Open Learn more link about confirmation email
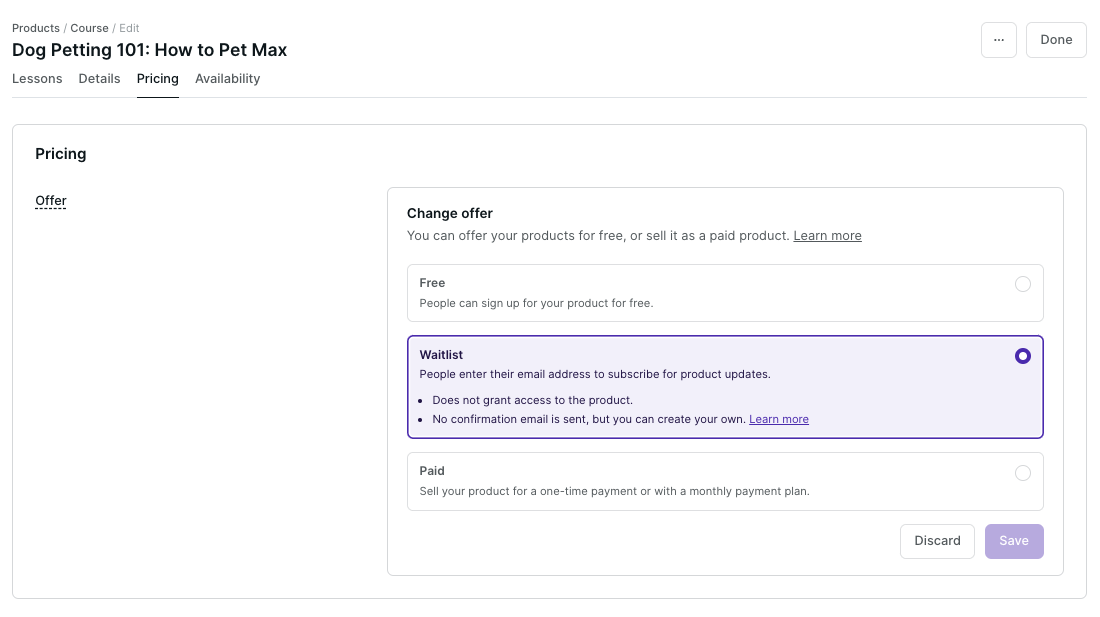The height and width of the screenshot is (617, 1100). click(x=778, y=420)
